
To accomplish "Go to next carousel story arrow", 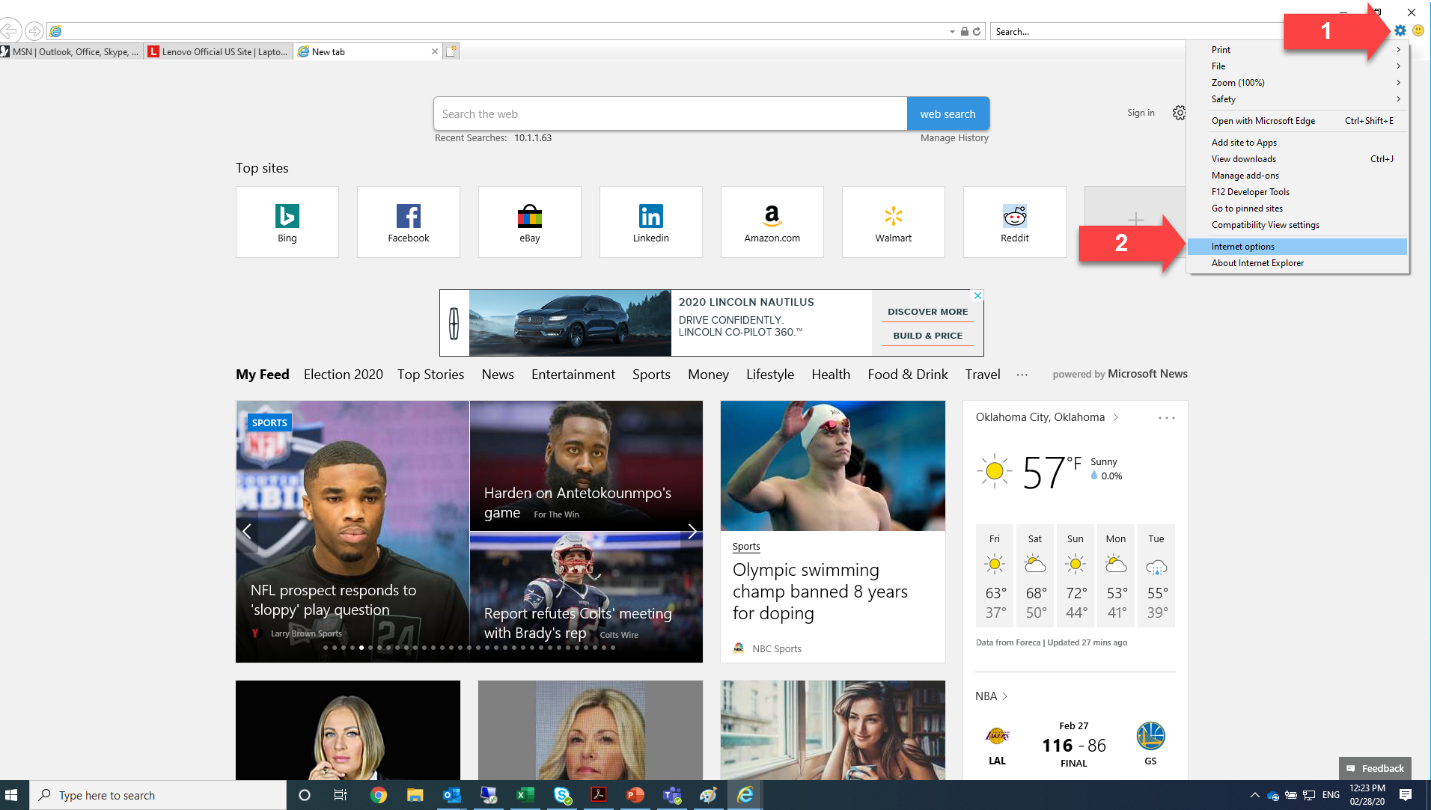I will [691, 532].
